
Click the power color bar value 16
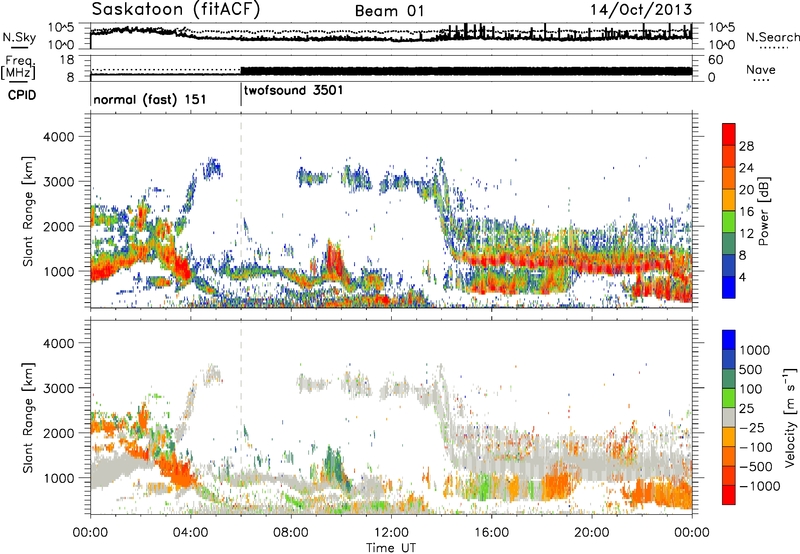[x=746, y=212]
